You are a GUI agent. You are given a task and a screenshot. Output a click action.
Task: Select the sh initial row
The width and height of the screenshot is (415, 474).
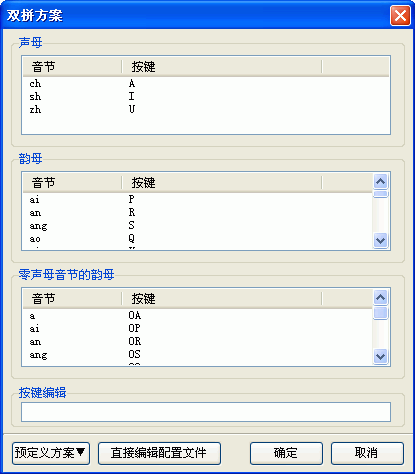tap(206, 96)
